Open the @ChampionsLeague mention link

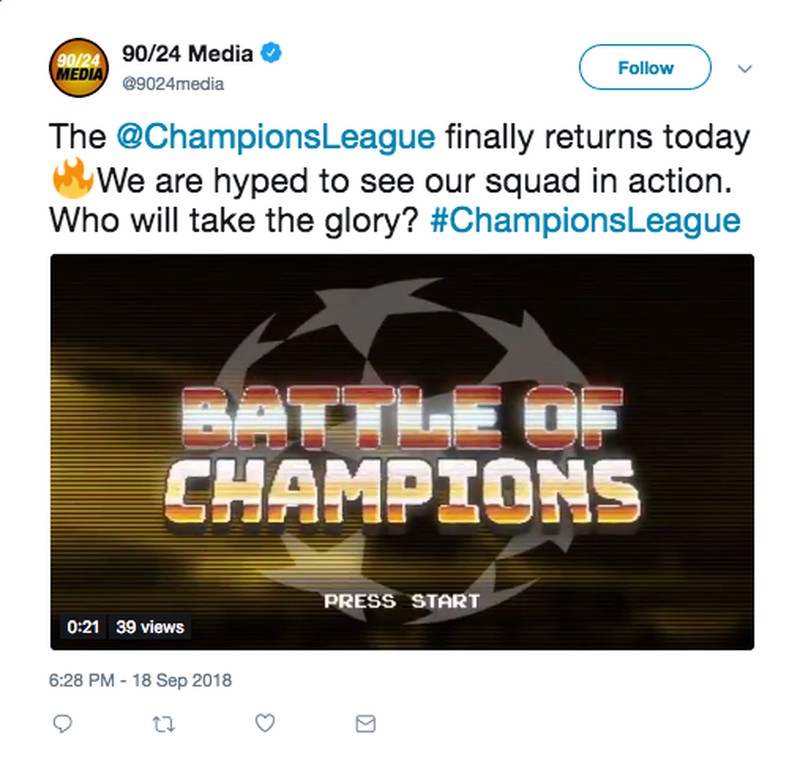(x=276, y=137)
